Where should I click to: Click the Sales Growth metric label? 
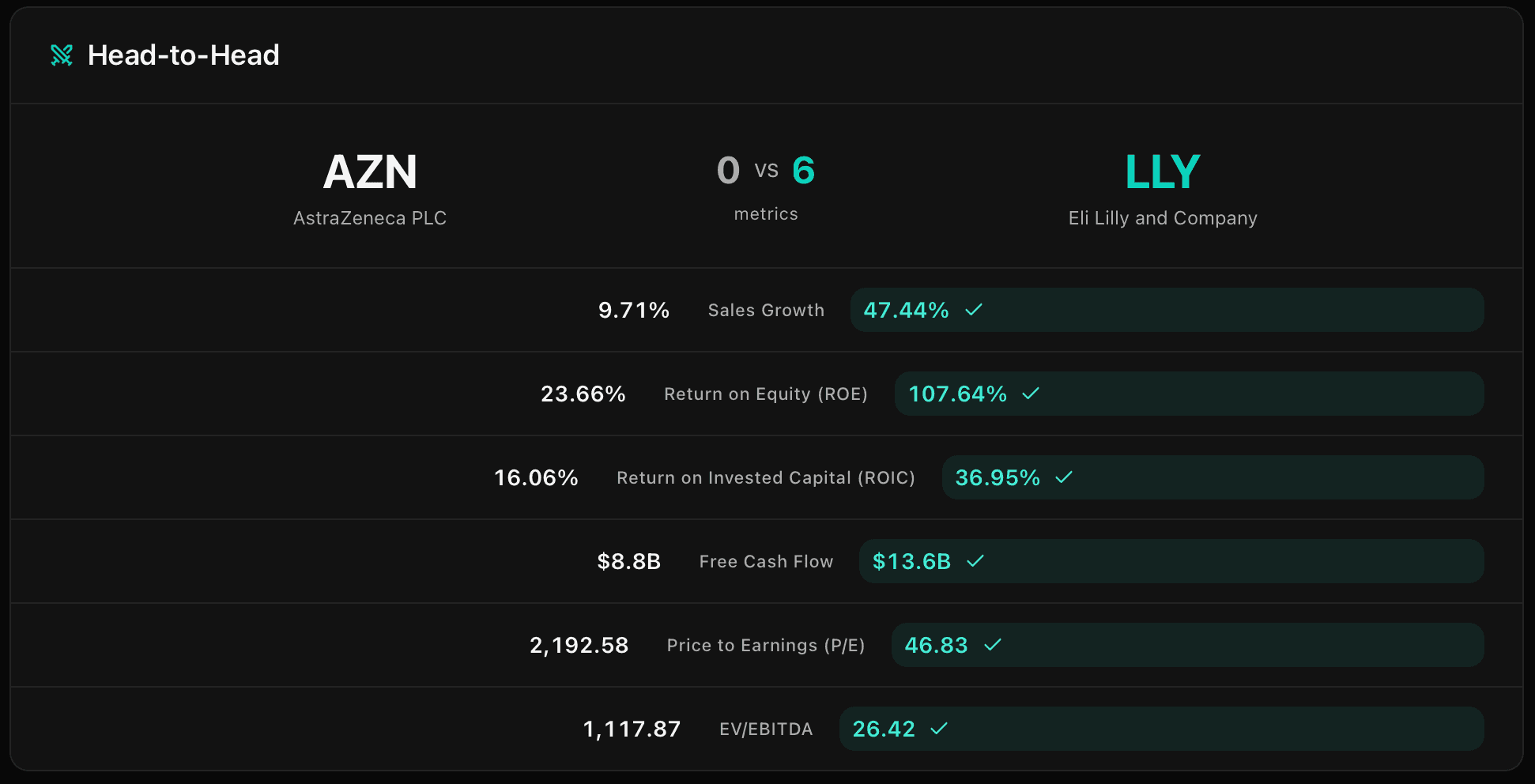(766, 311)
